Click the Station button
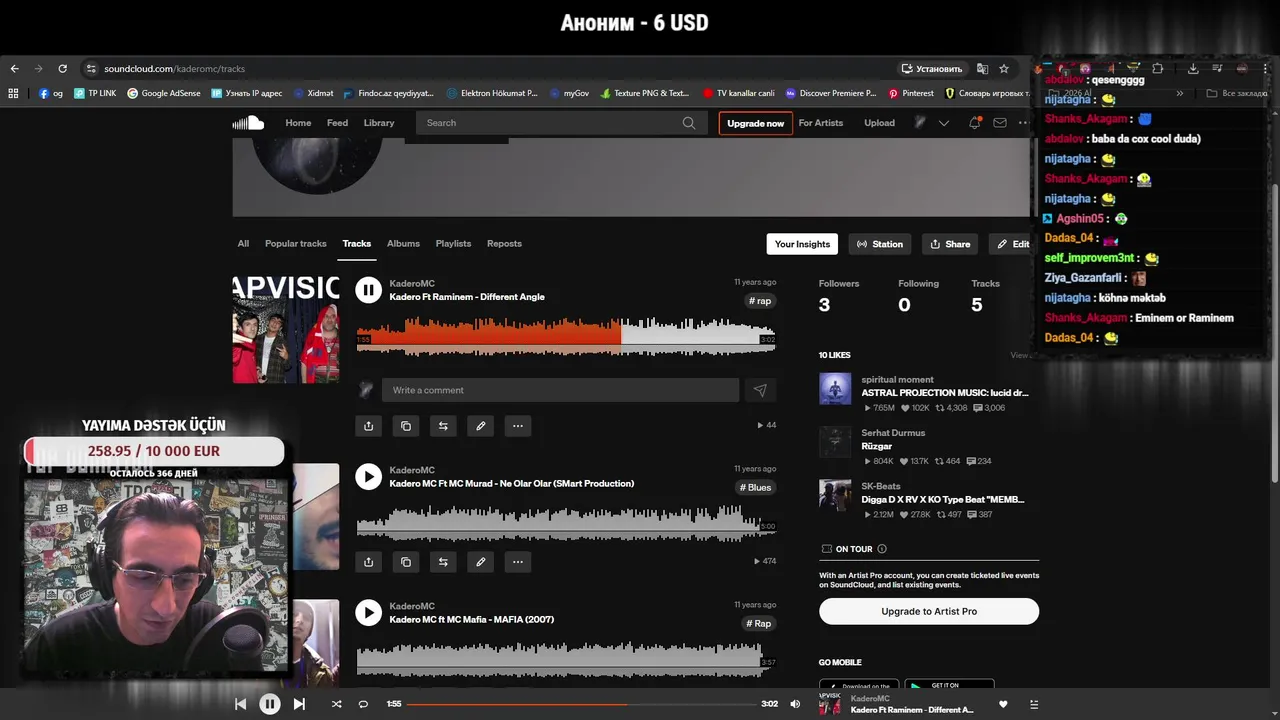 880,244
